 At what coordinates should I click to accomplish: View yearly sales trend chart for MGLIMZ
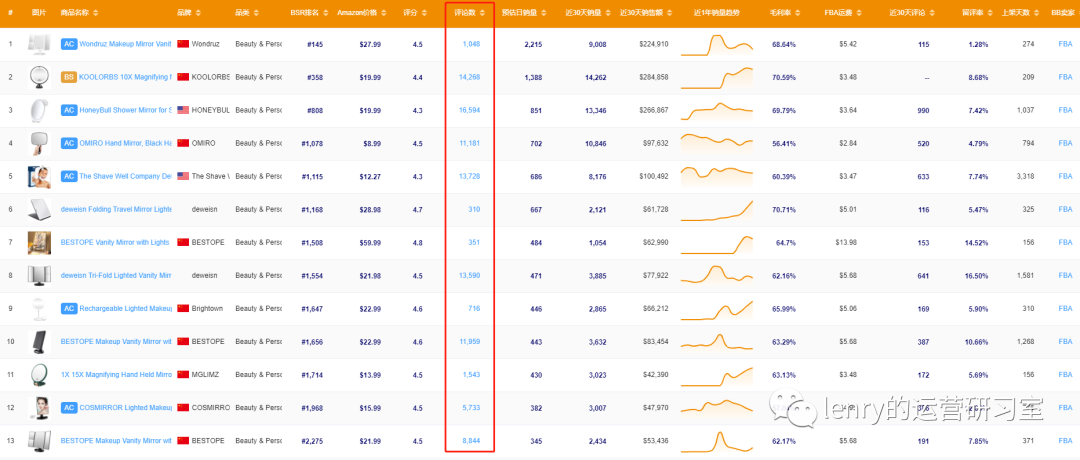[x=717, y=376]
